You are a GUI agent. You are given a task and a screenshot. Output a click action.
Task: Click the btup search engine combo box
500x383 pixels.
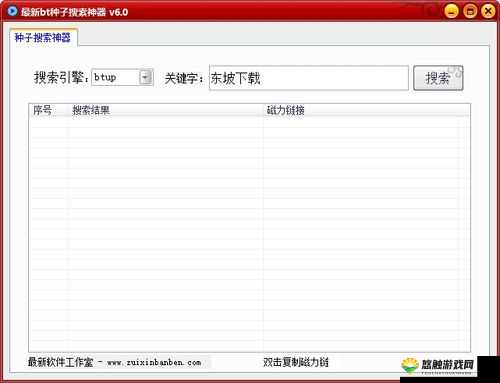click(x=122, y=77)
